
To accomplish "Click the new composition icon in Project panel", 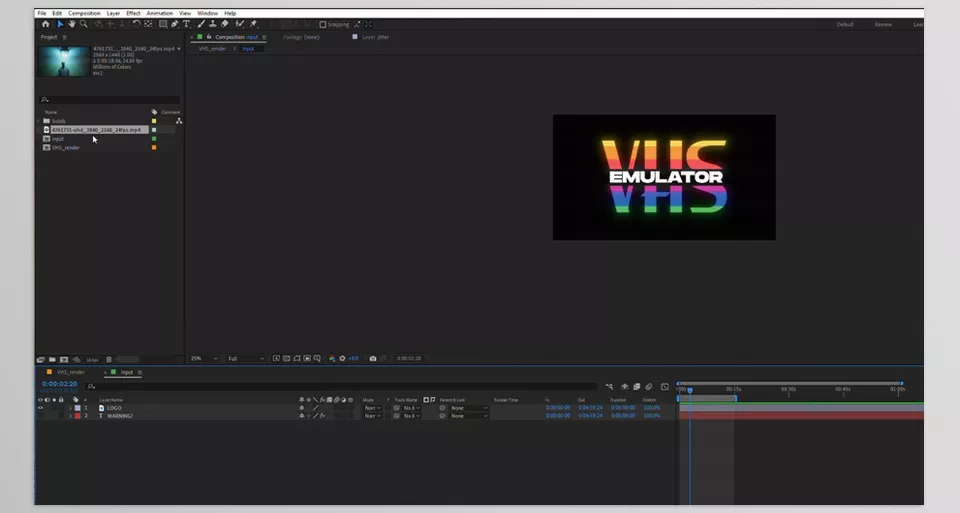I will pyautogui.click(x=64, y=359).
